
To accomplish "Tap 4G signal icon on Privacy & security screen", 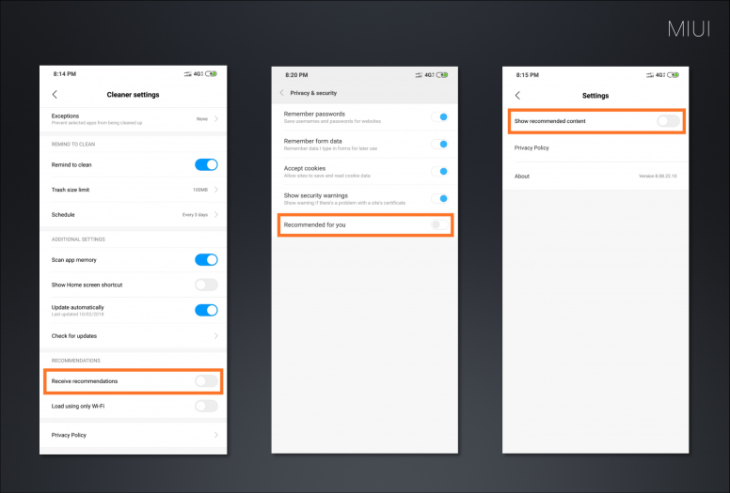I will click(x=428, y=74).
